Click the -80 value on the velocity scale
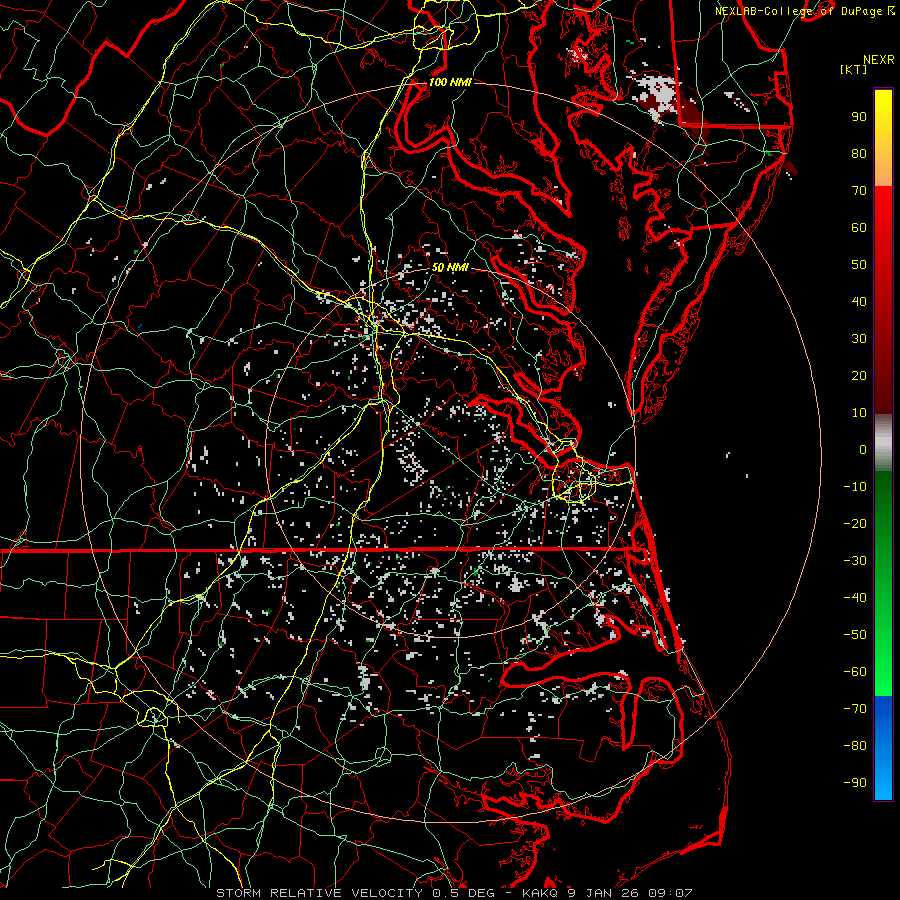Image resolution: width=900 pixels, height=900 pixels. click(x=855, y=746)
